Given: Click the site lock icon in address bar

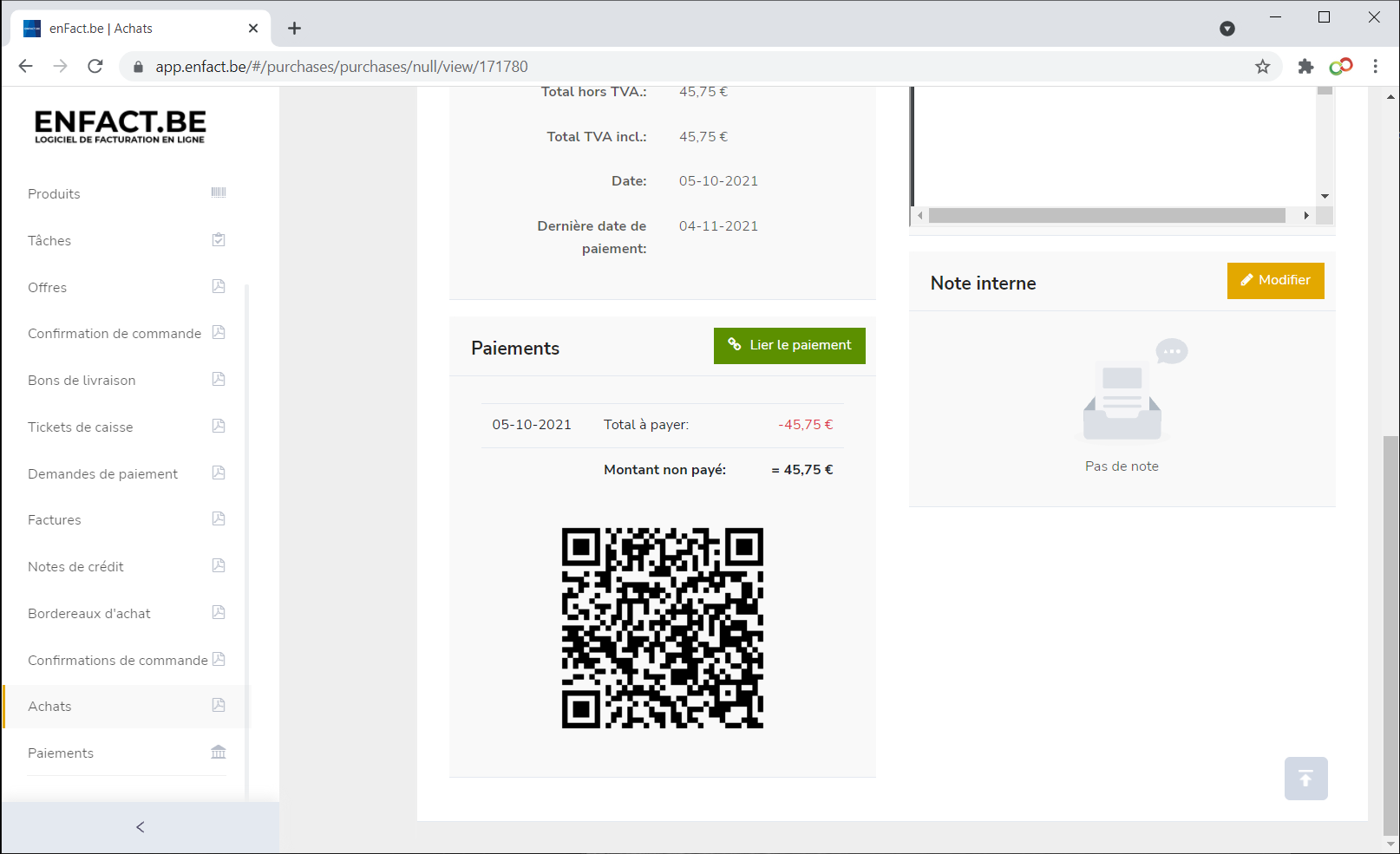Looking at the screenshot, I should tap(138, 67).
